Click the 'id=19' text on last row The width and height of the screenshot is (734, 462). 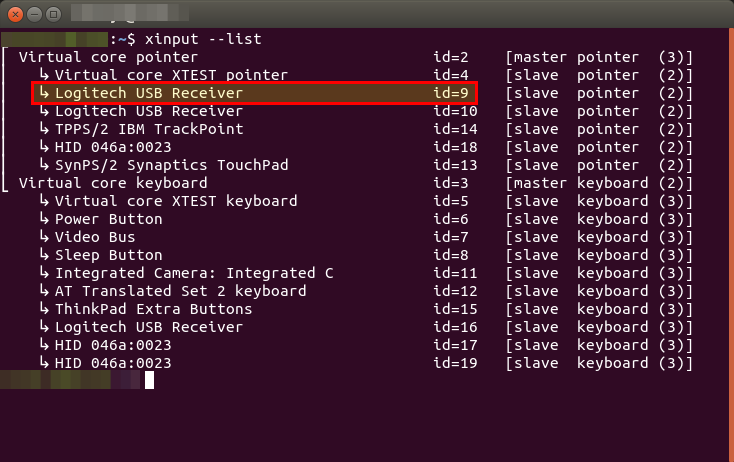(x=456, y=363)
